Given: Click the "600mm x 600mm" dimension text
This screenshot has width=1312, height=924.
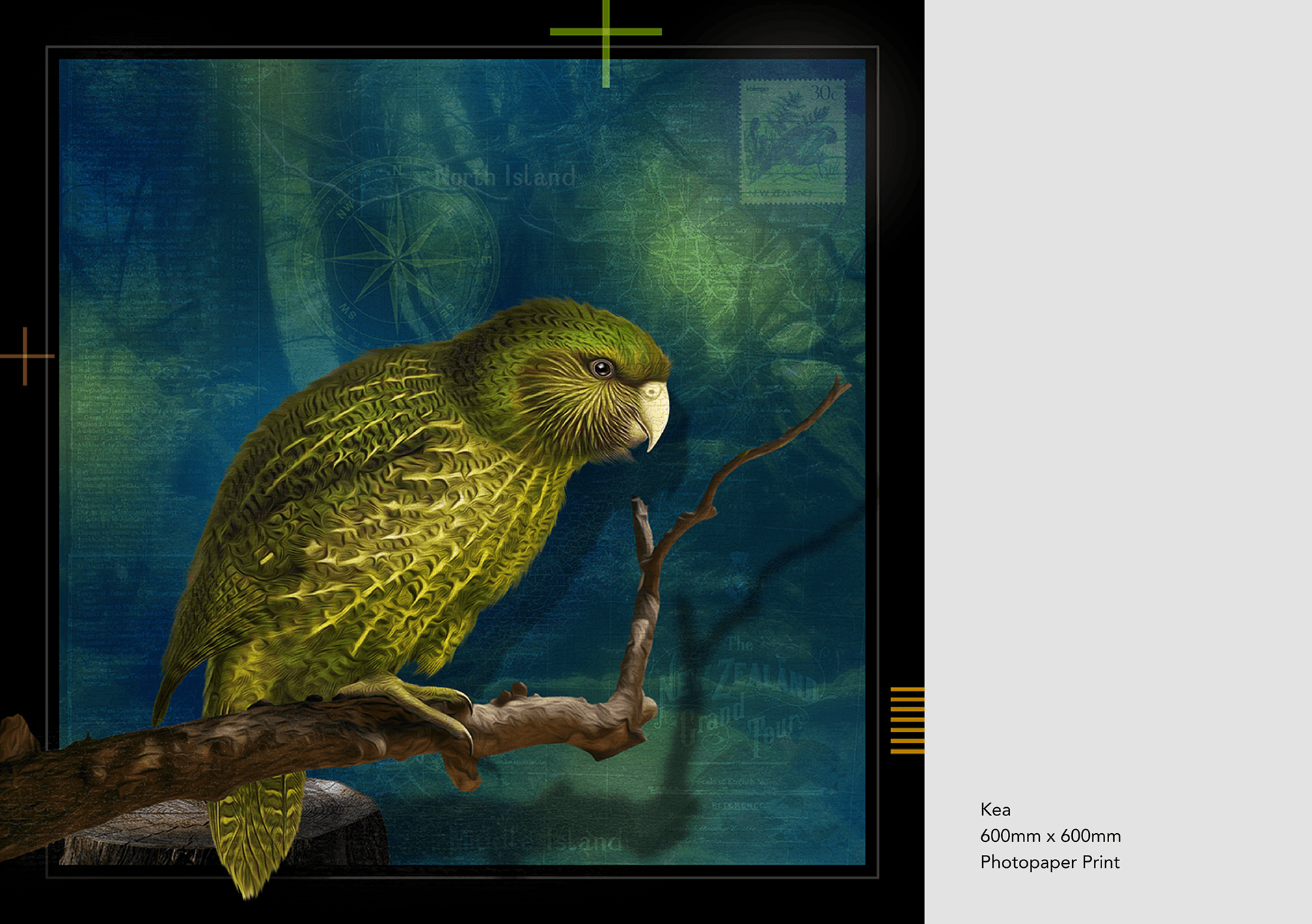Looking at the screenshot, I should tap(1050, 836).
